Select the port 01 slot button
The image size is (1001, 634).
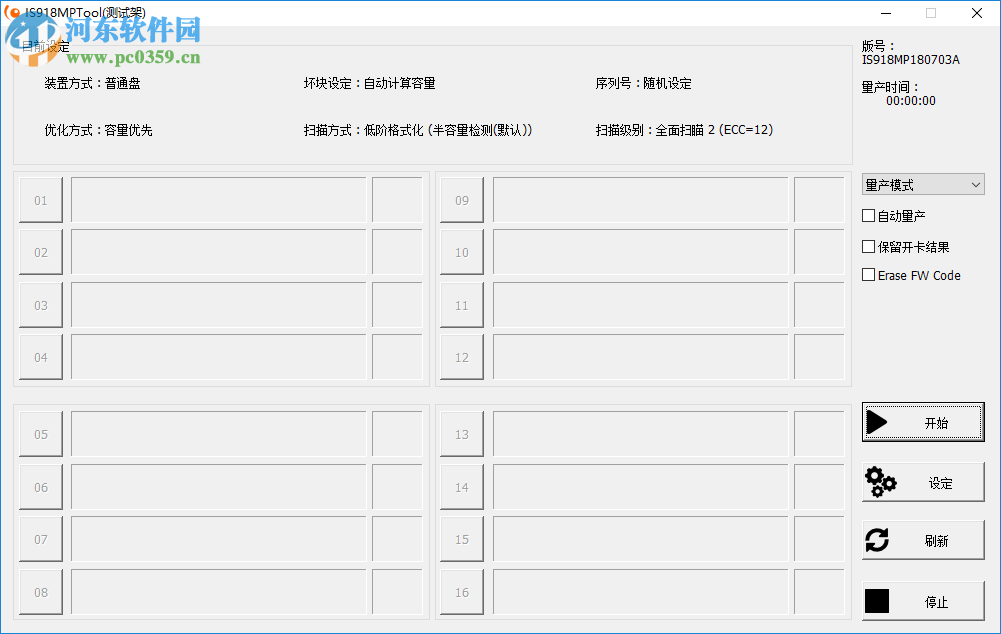click(x=40, y=199)
